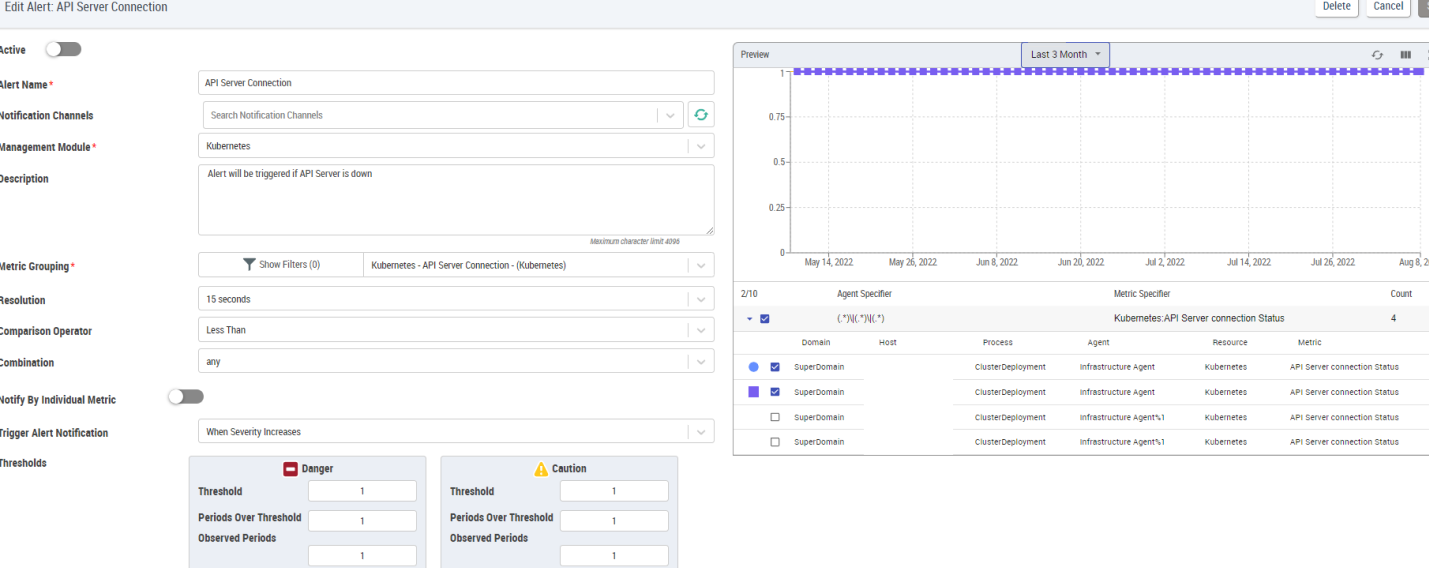Image resolution: width=1429 pixels, height=568 pixels.
Task: Click the Show Filters funnel icon
Action: click(249, 265)
